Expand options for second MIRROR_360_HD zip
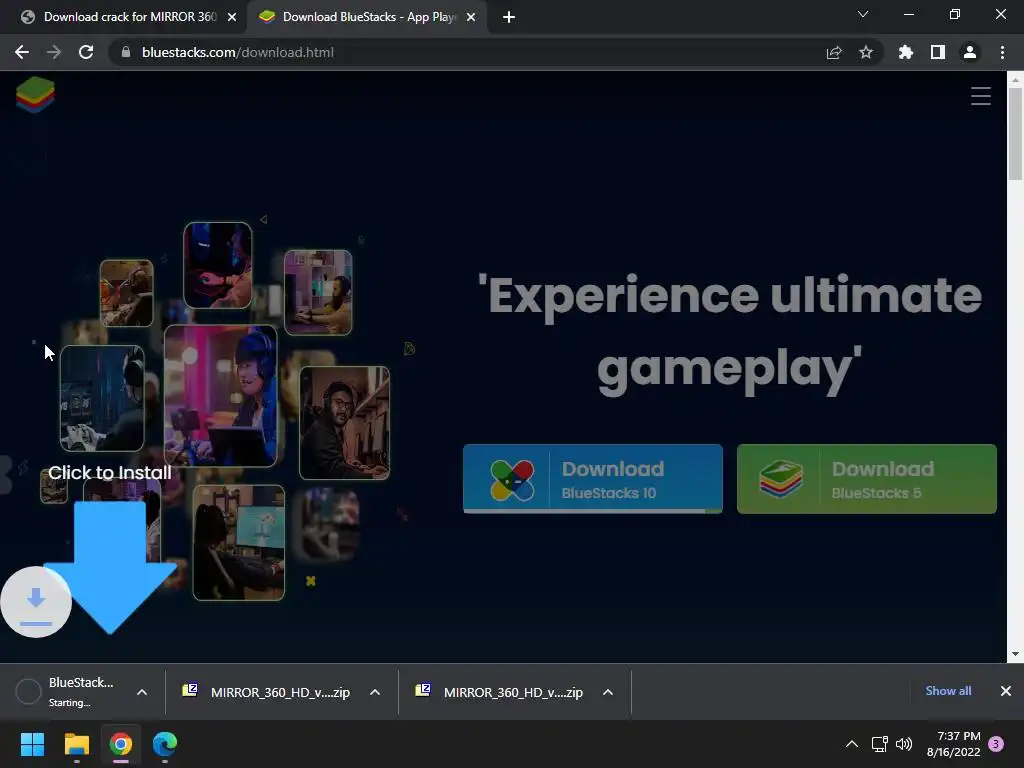This screenshot has width=1024, height=768. click(608, 692)
